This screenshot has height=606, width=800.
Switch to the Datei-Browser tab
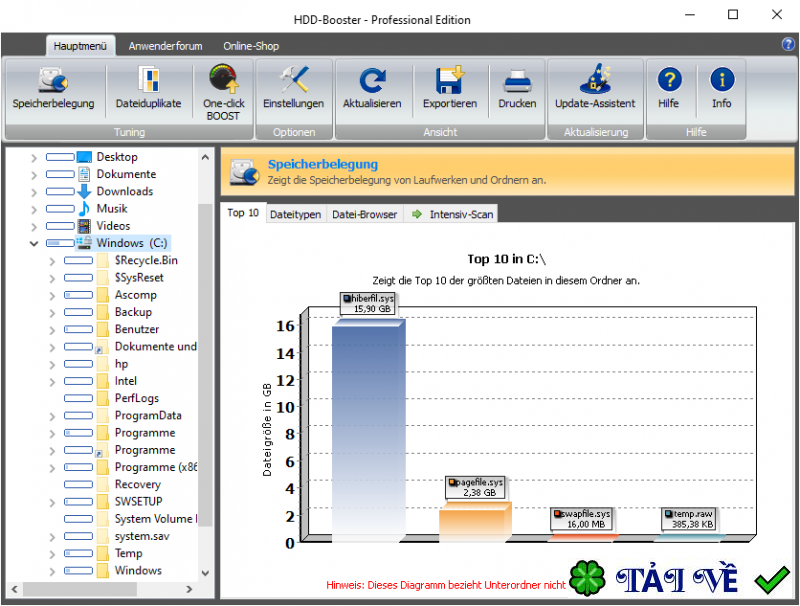click(x=364, y=214)
